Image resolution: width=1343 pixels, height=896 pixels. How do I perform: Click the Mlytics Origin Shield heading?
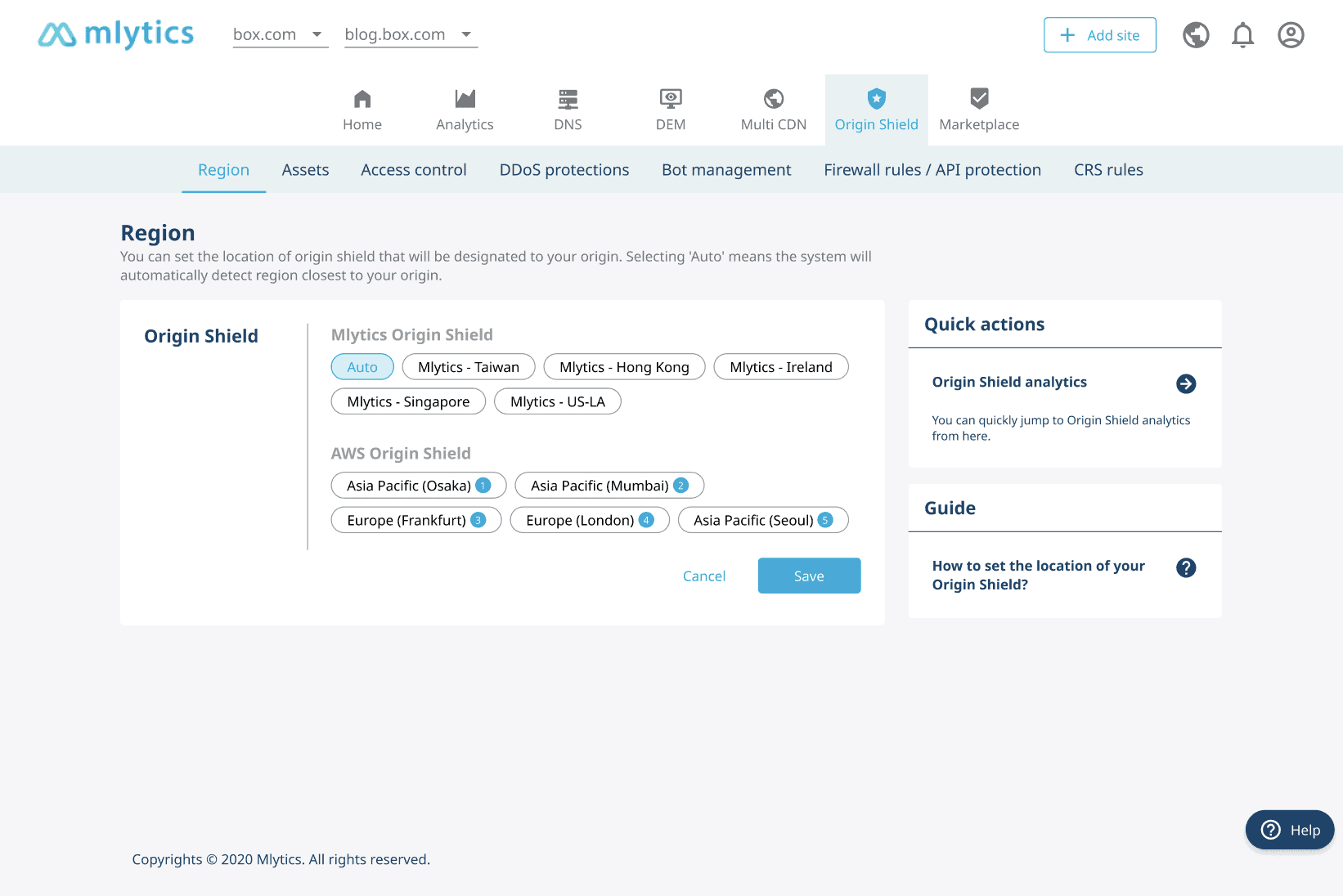tap(412, 334)
